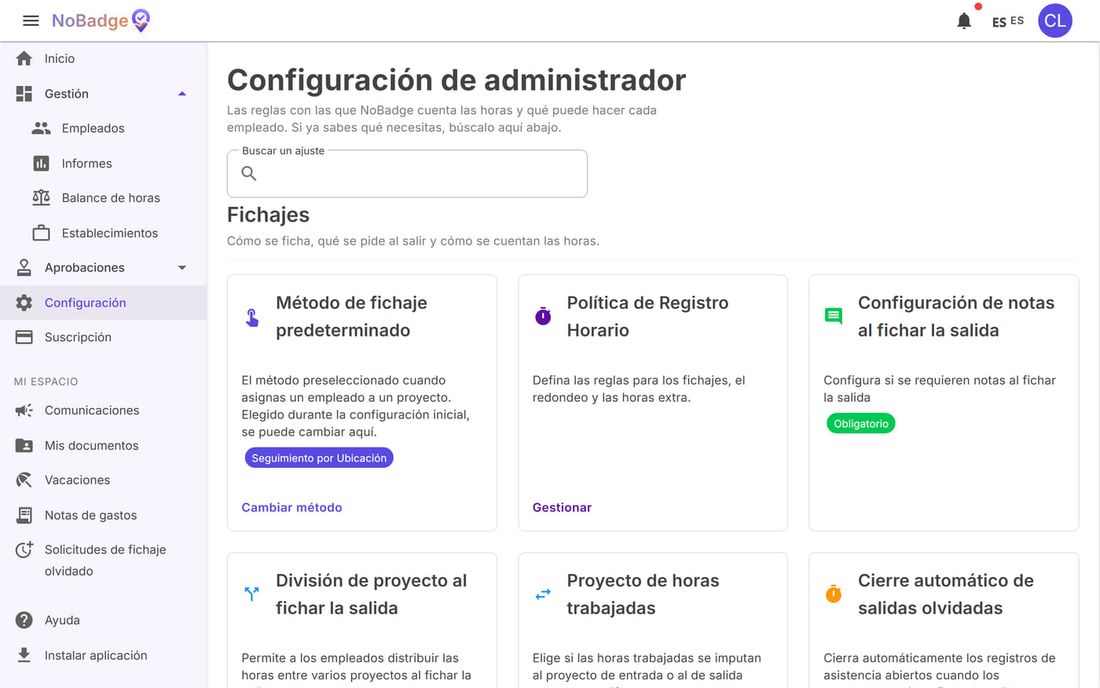
Task: Click the Instalar aplicación download icon
Action: tap(24, 655)
